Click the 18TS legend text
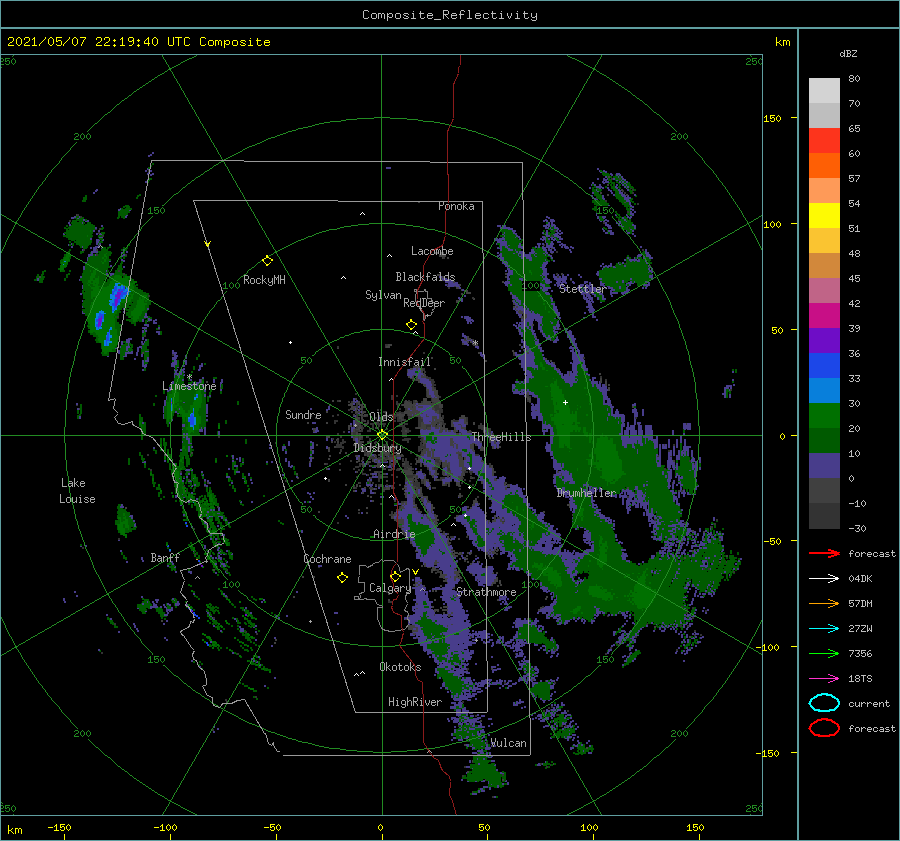 (860, 679)
